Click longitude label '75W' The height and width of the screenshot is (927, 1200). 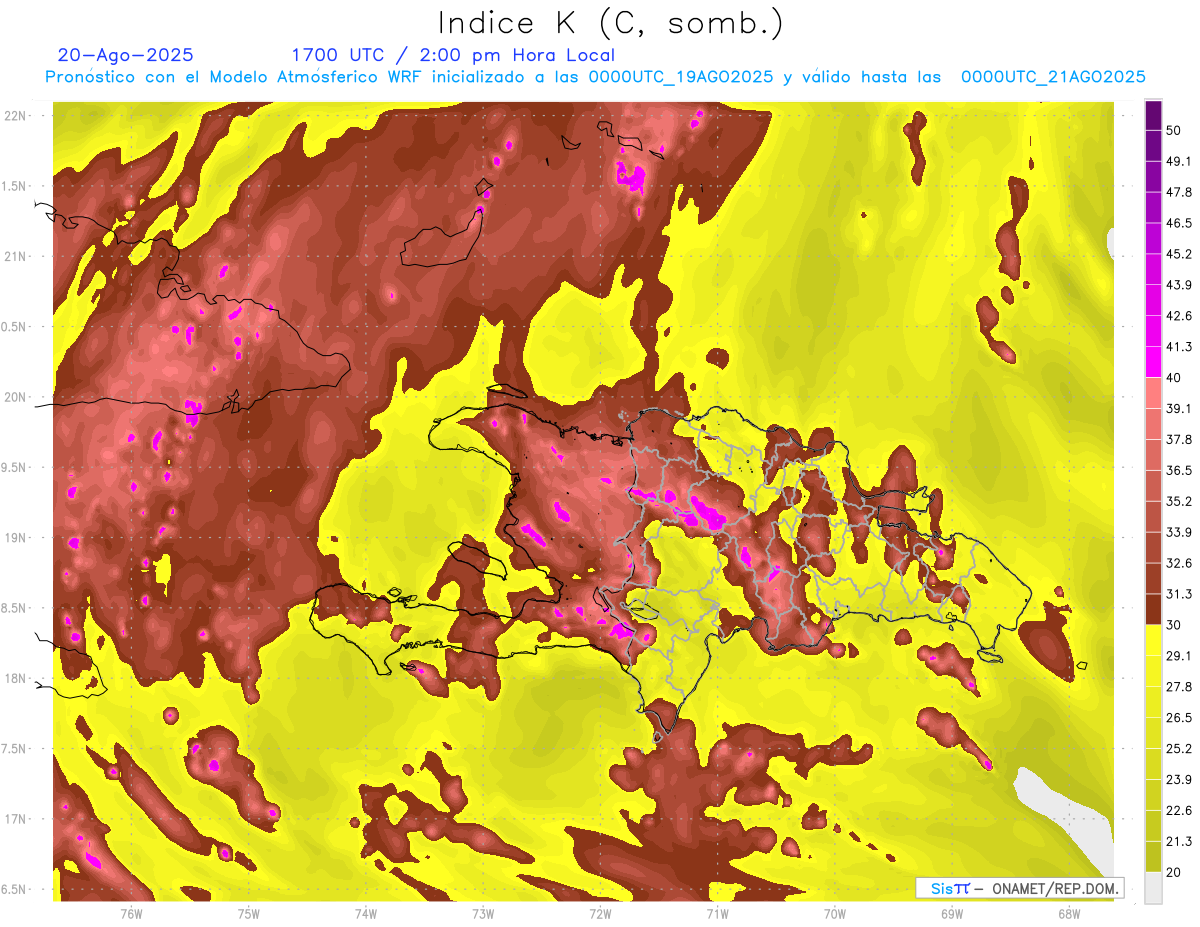point(248,914)
